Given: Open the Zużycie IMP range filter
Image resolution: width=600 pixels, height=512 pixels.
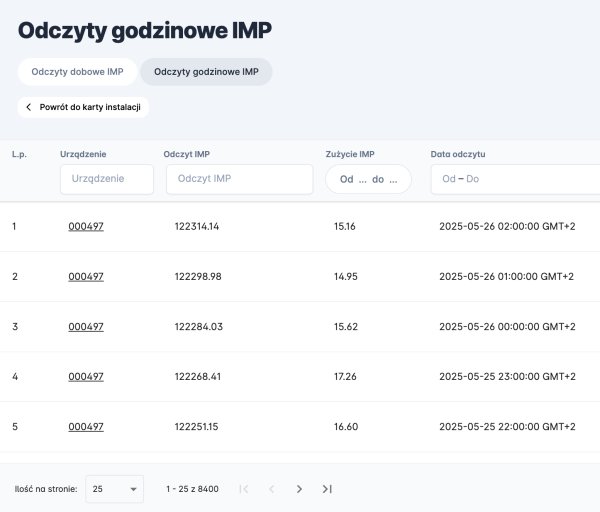Looking at the screenshot, I should coord(368,179).
